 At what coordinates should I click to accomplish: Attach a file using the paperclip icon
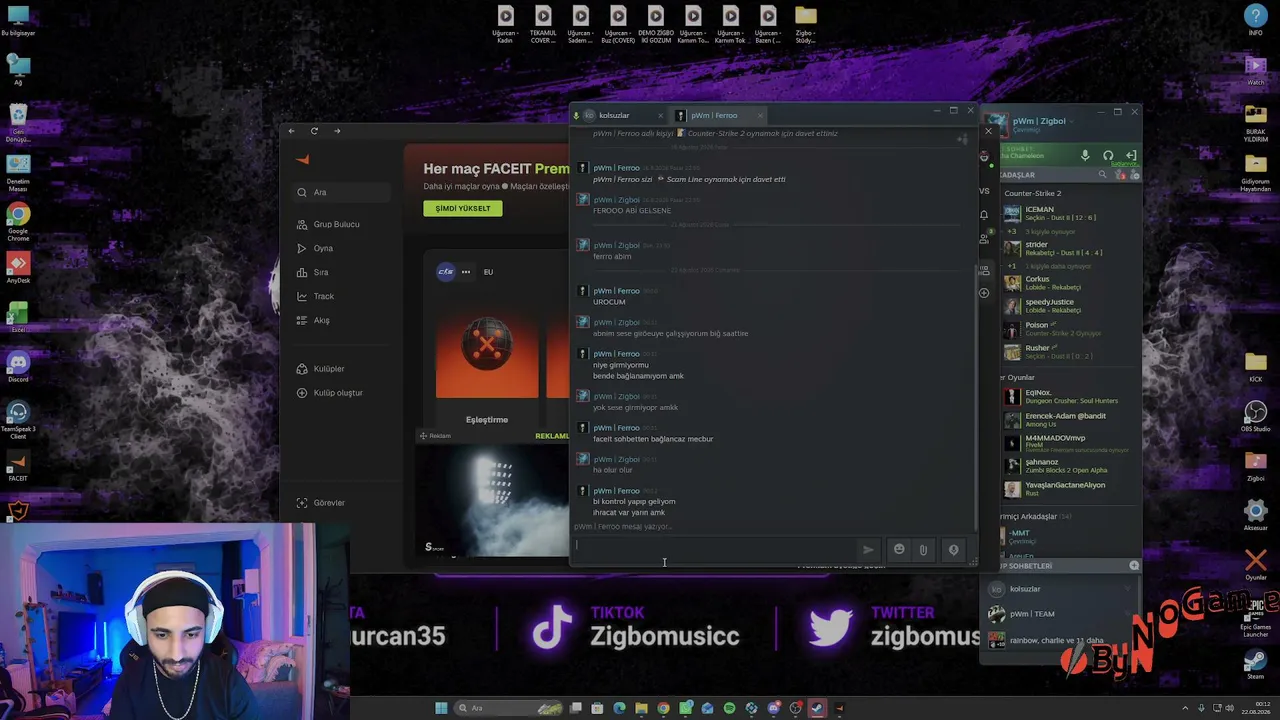coord(923,549)
